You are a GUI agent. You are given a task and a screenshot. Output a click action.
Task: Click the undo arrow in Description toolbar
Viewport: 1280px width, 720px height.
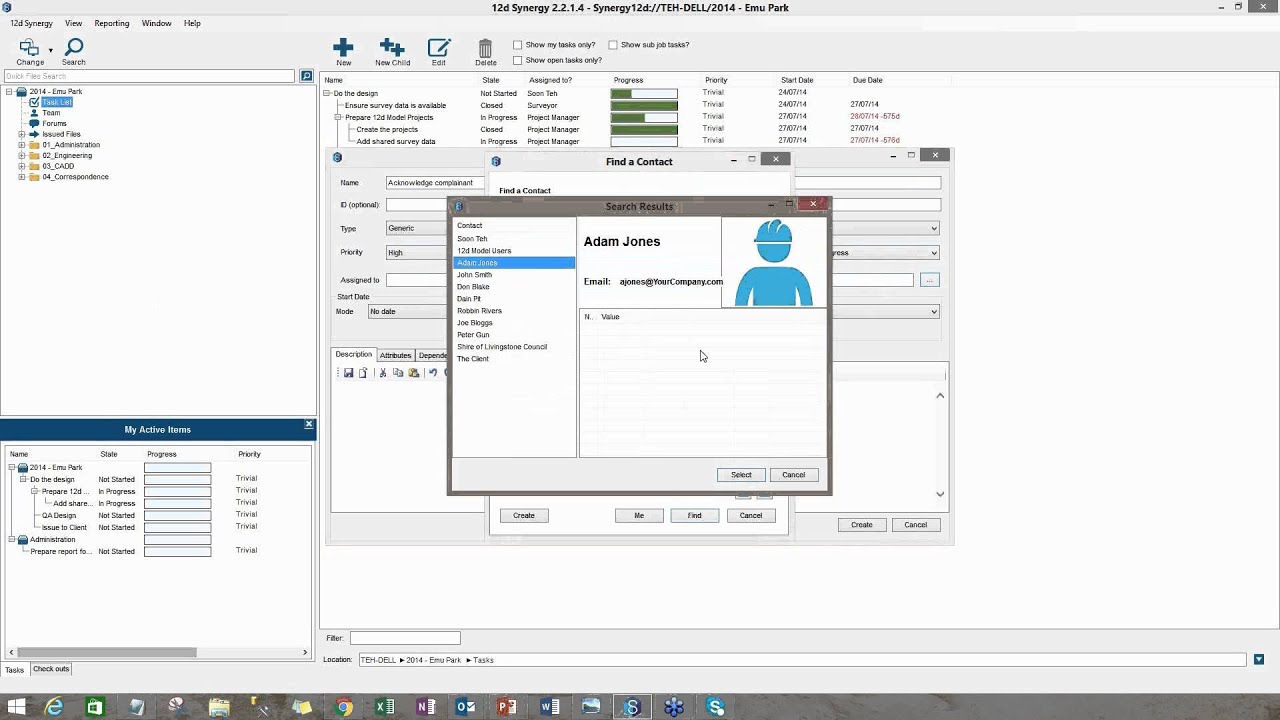click(433, 373)
